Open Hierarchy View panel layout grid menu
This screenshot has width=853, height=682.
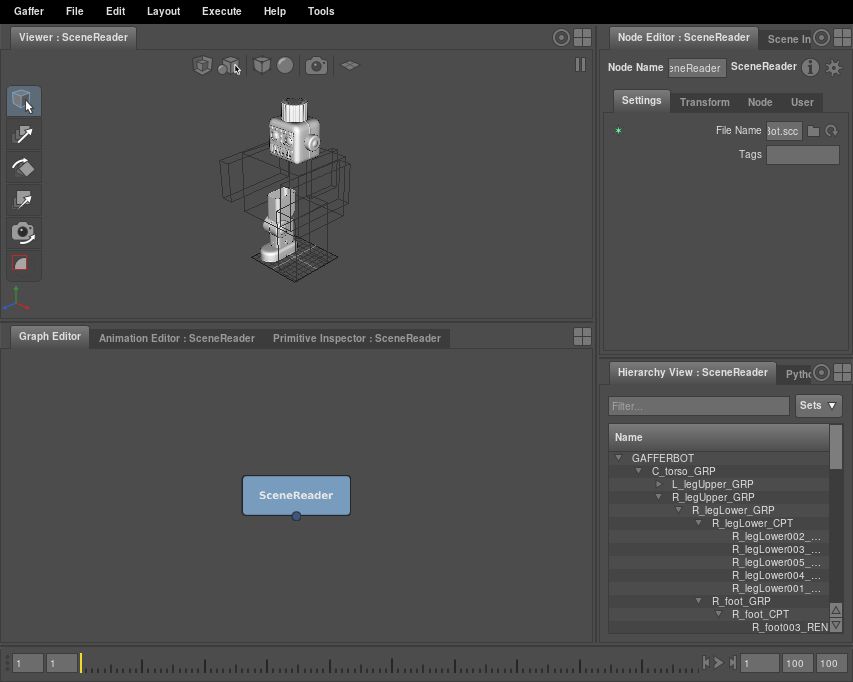842,373
